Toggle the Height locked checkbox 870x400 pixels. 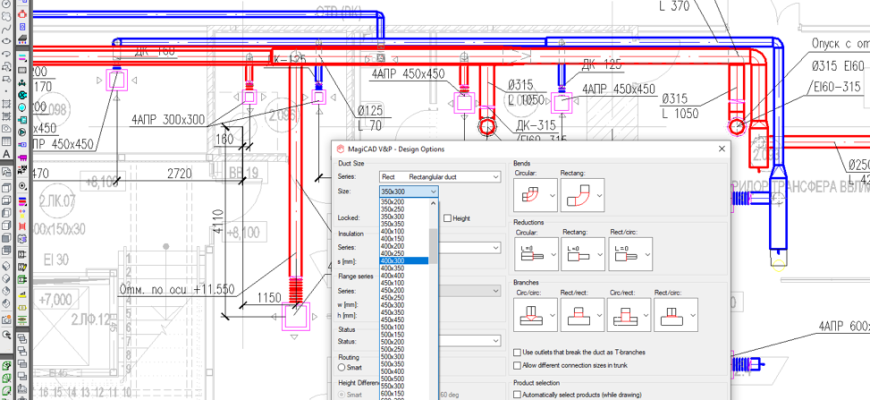pyautogui.click(x=448, y=218)
